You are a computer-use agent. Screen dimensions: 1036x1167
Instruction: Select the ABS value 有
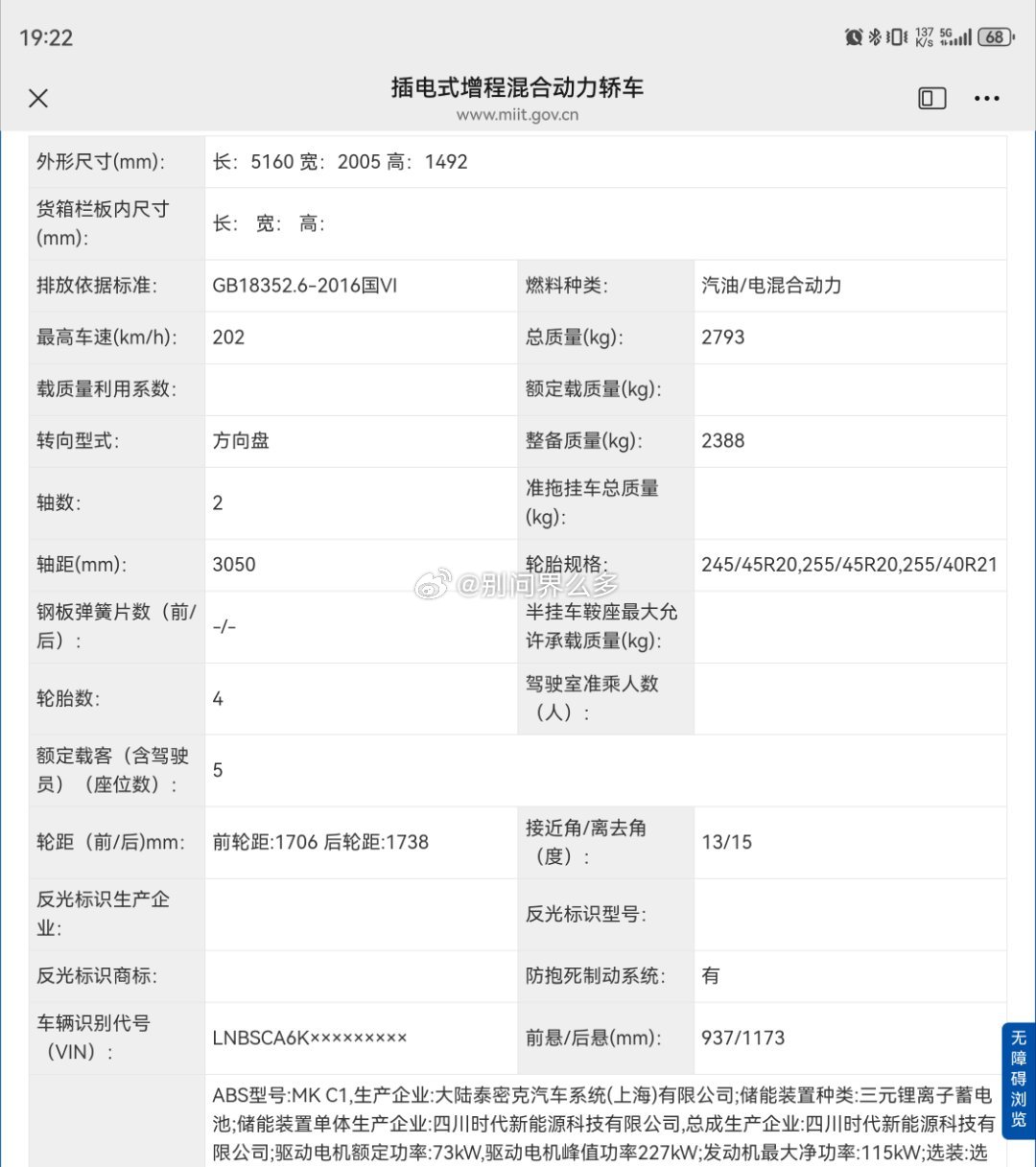tap(711, 975)
